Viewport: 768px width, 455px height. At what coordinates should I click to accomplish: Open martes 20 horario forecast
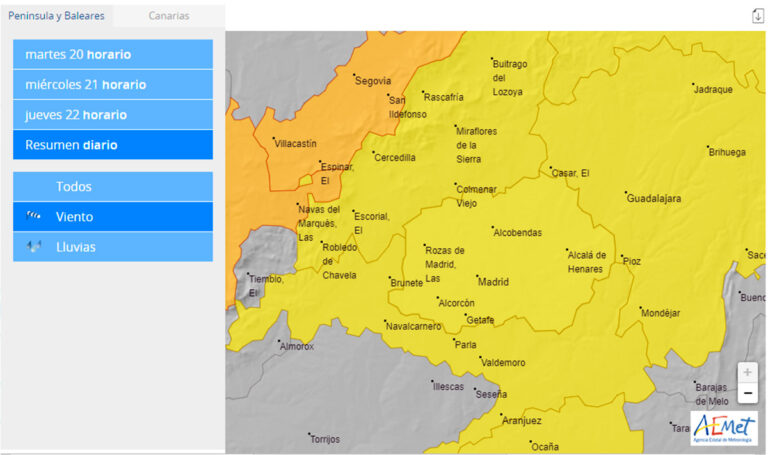113,54
